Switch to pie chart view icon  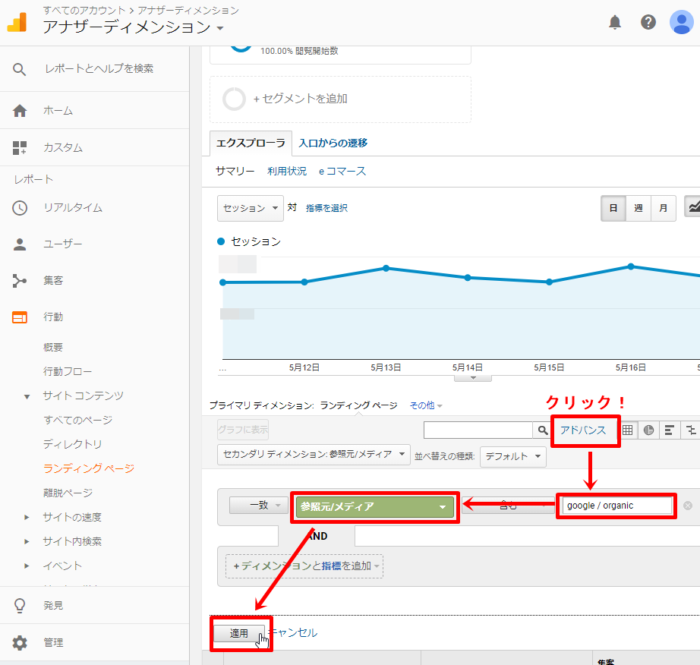648,430
